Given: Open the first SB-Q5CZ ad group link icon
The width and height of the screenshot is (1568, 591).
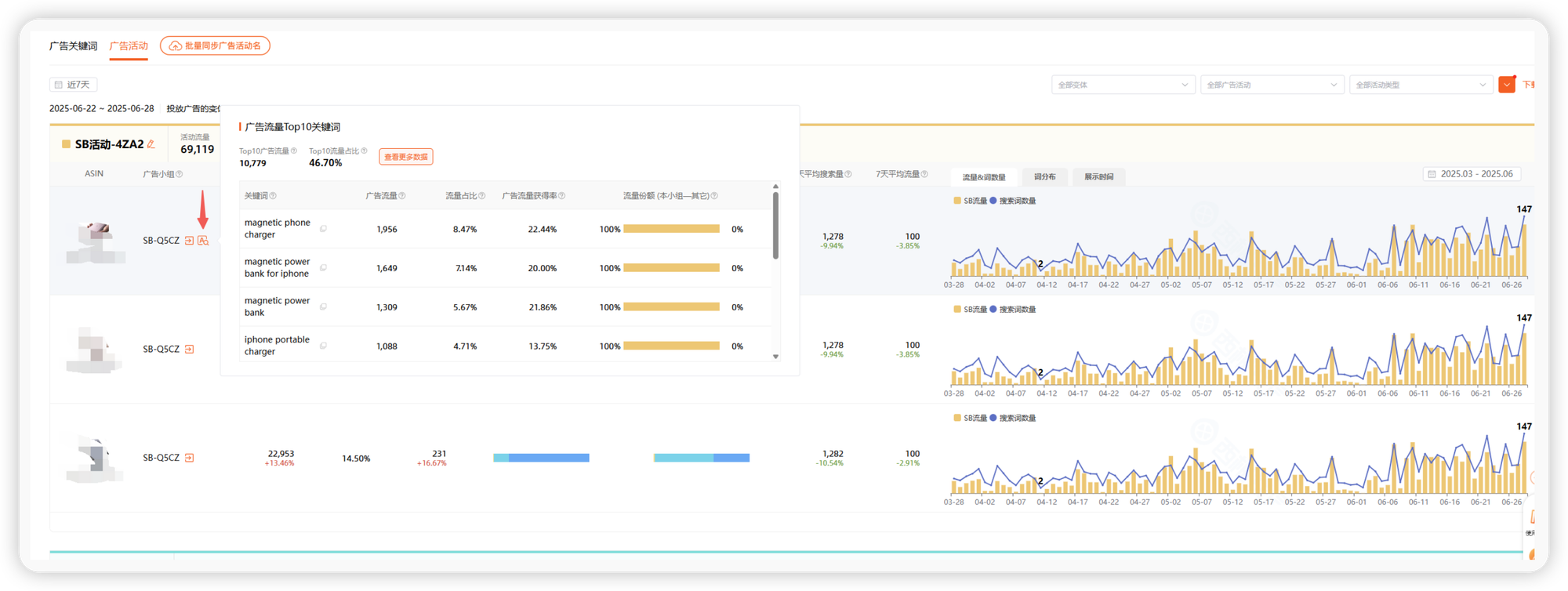Looking at the screenshot, I should point(189,241).
